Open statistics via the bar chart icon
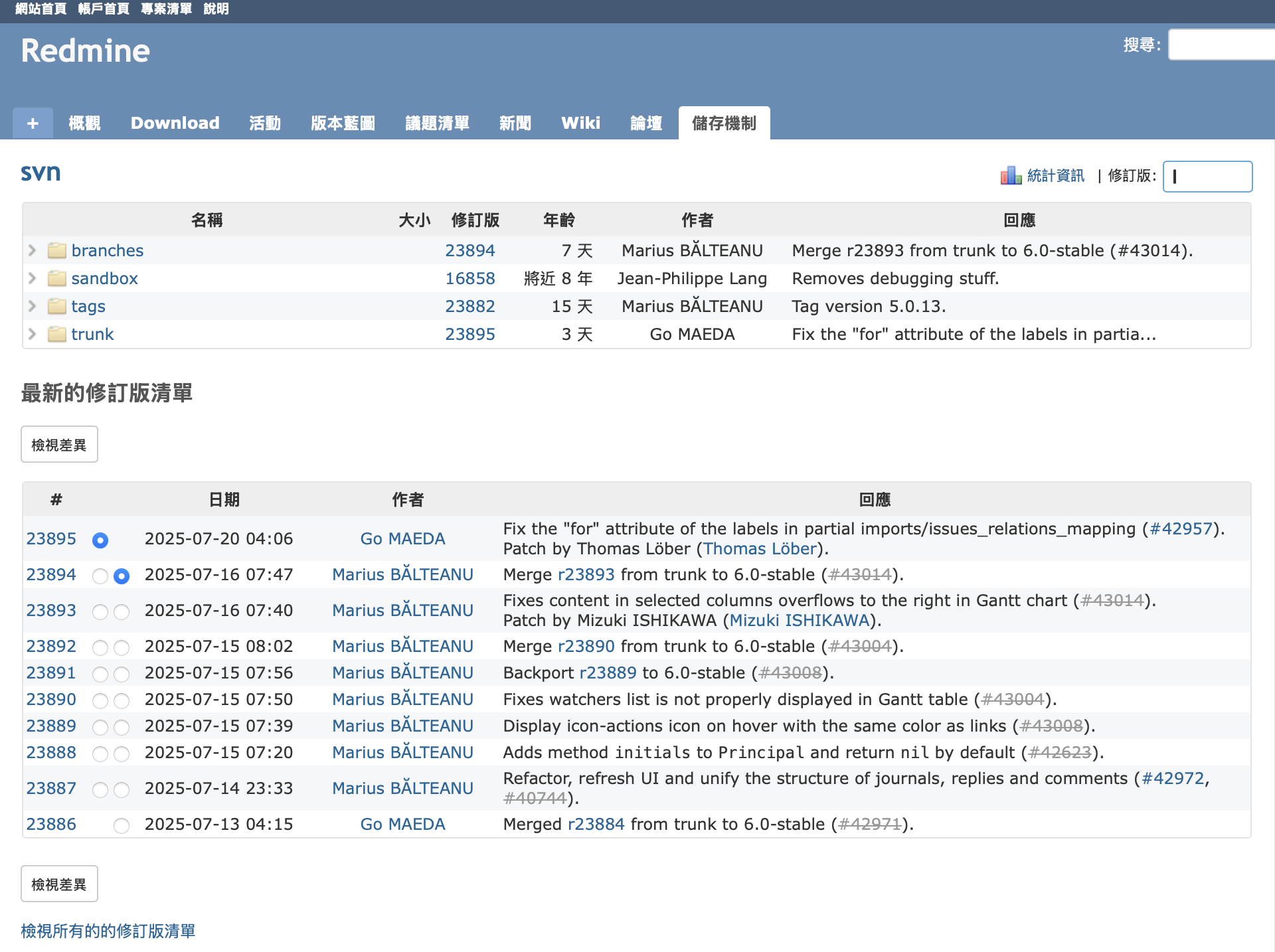This screenshot has width=1275, height=952. (1011, 175)
